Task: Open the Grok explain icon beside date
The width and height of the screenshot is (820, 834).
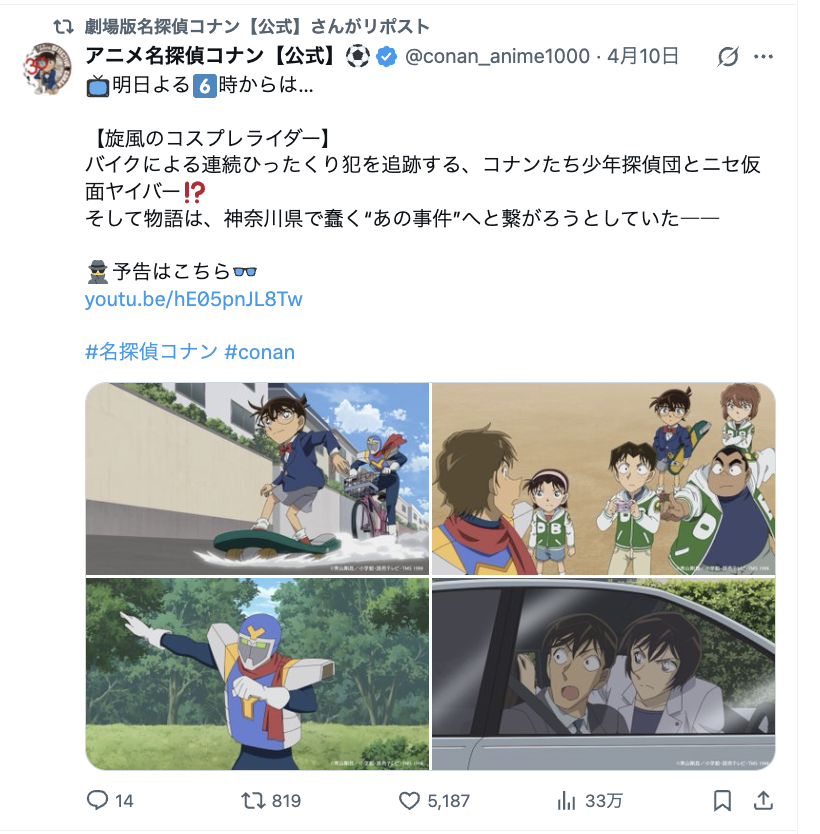Action: tap(728, 56)
